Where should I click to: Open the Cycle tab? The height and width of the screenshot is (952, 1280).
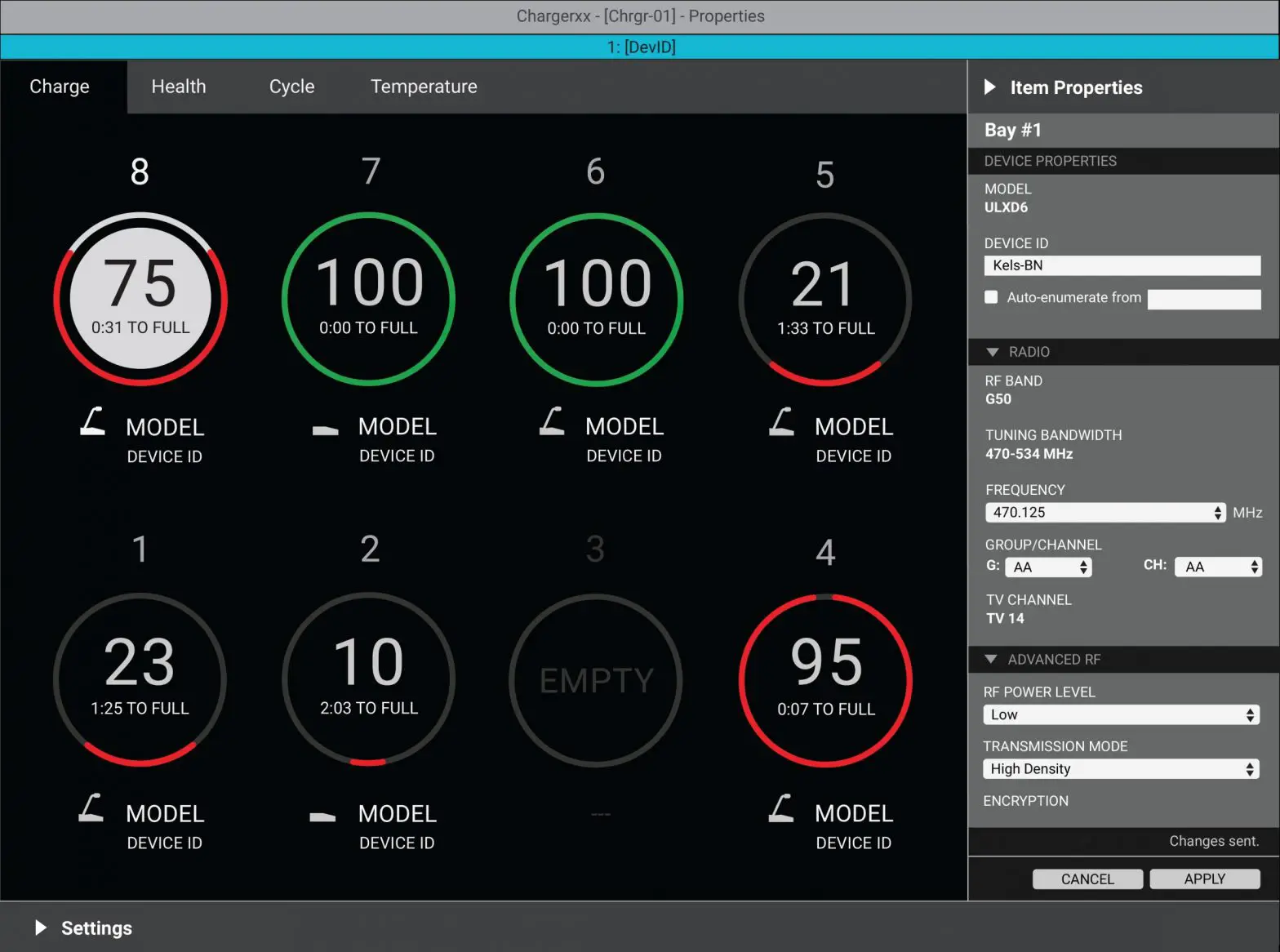tap(291, 87)
